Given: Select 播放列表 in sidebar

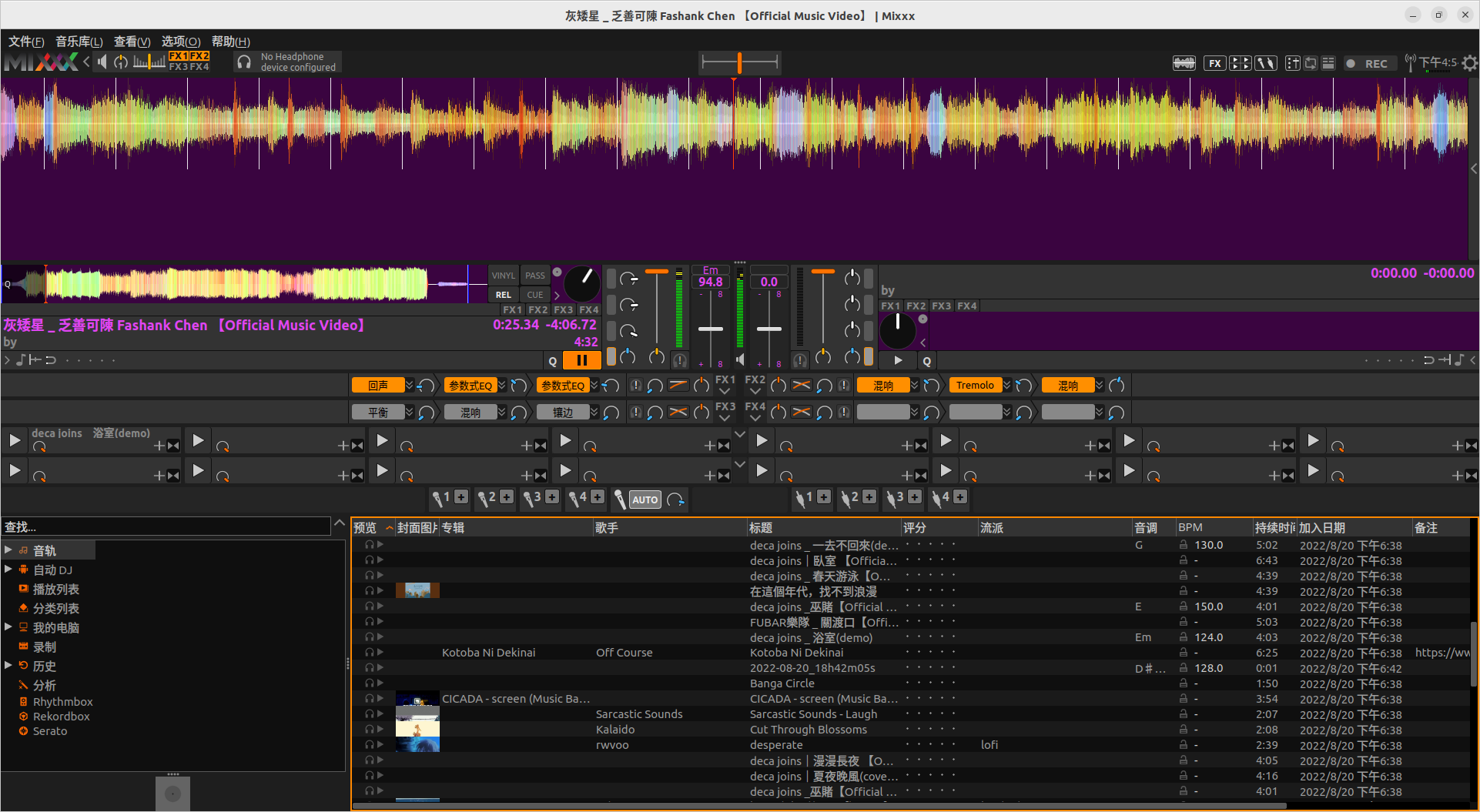Looking at the screenshot, I should (x=55, y=589).
